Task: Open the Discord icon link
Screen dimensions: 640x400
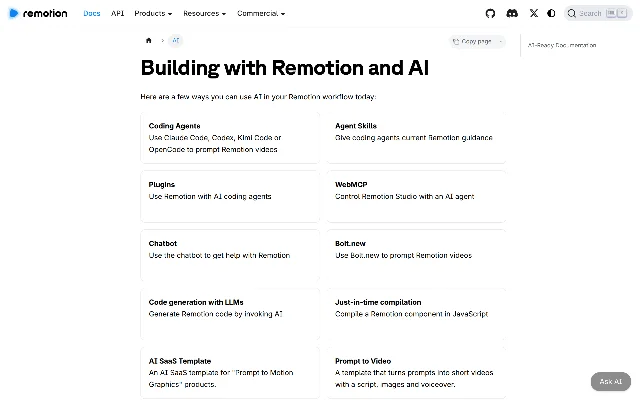Action: point(512,13)
